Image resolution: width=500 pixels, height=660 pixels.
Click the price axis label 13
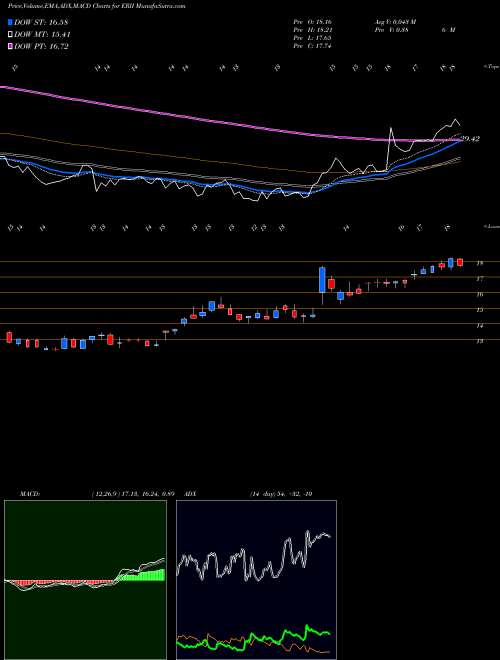[x=479, y=341]
